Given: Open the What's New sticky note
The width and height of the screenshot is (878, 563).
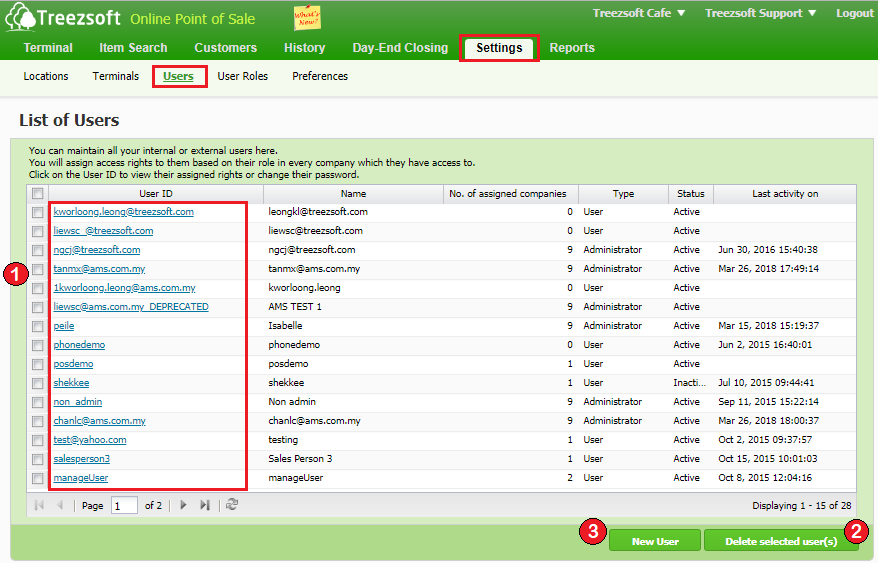Looking at the screenshot, I should point(307,18).
